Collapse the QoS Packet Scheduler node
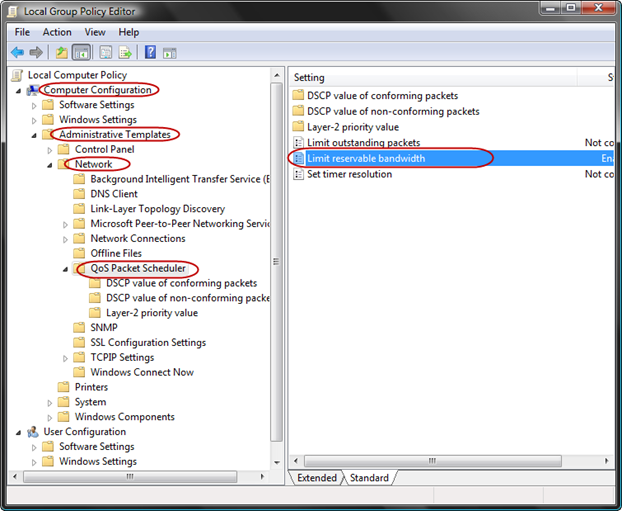Screen dimensions: 622x511 pos(65,269)
